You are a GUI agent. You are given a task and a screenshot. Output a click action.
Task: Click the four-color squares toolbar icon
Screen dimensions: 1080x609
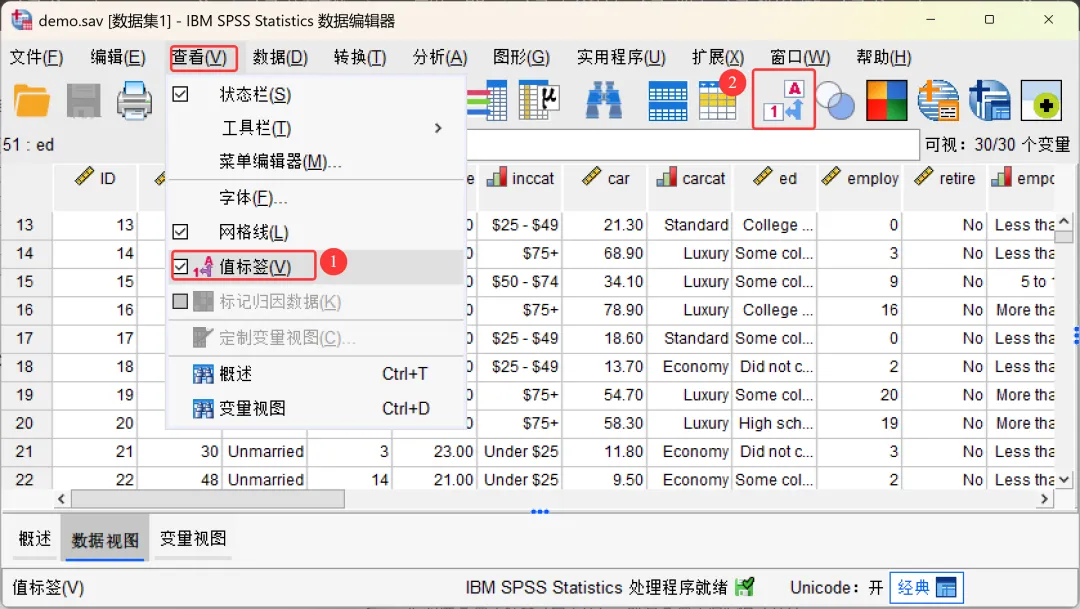coord(886,101)
